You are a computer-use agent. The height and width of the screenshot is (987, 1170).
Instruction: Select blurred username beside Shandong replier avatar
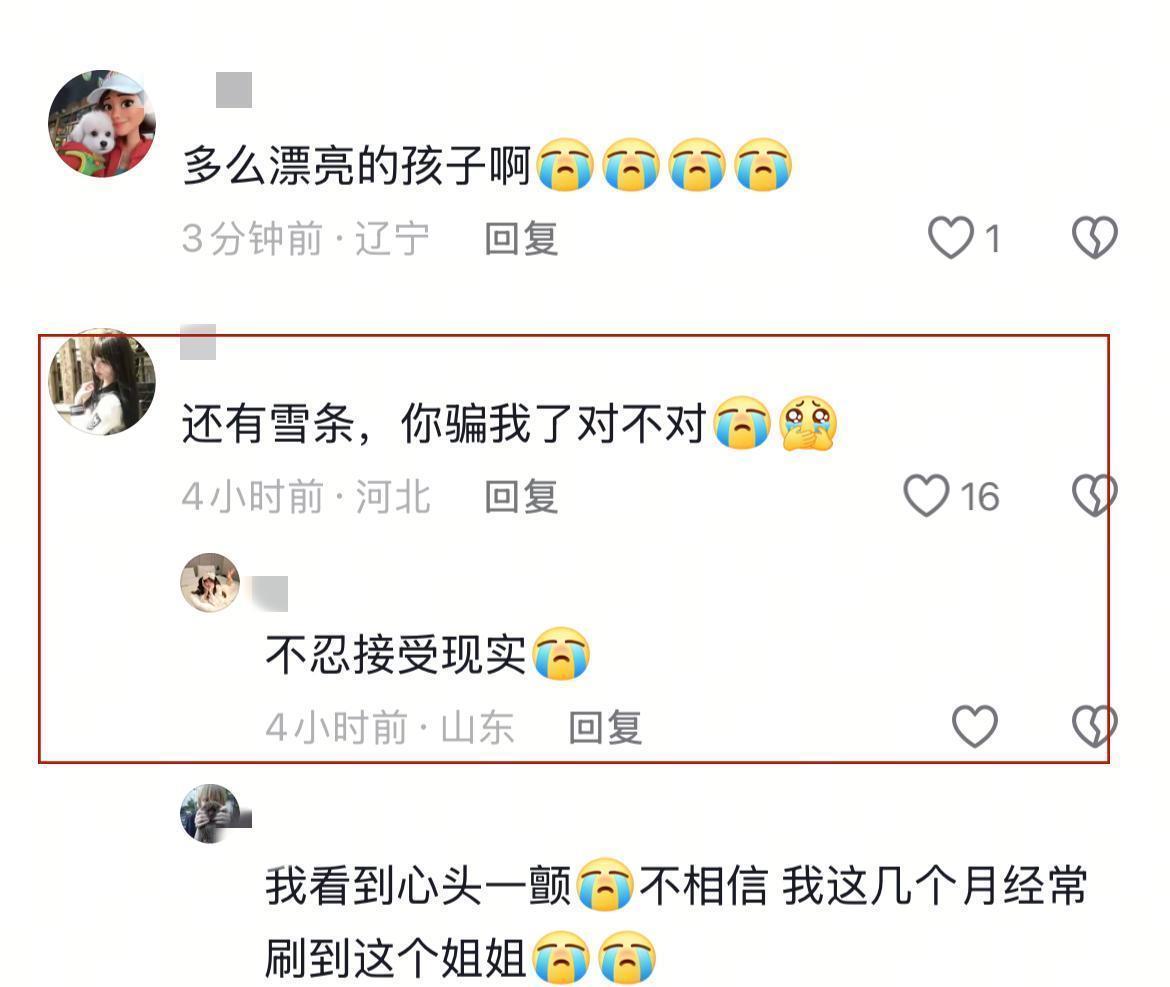click(269, 594)
